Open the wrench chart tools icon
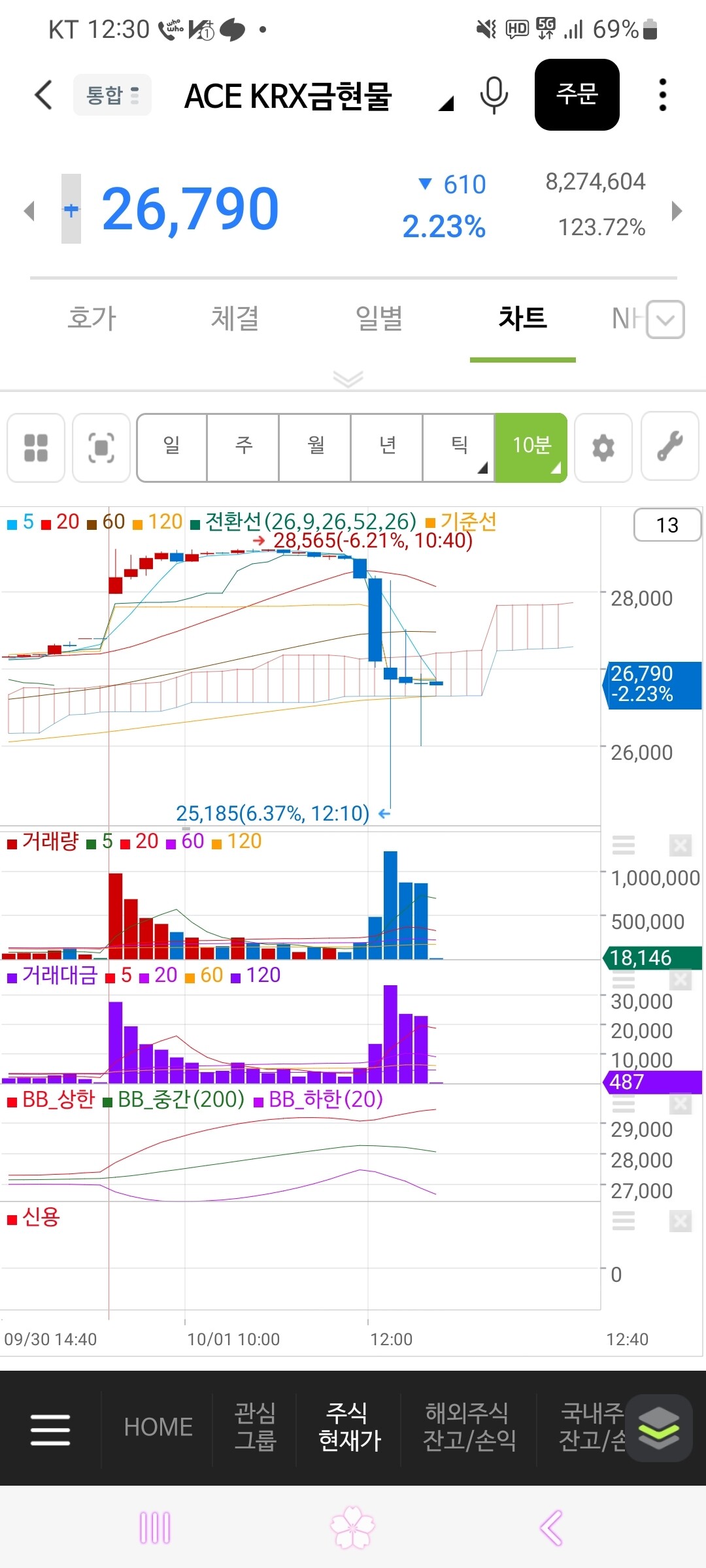The height and width of the screenshot is (1568, 706). point(670,446)
